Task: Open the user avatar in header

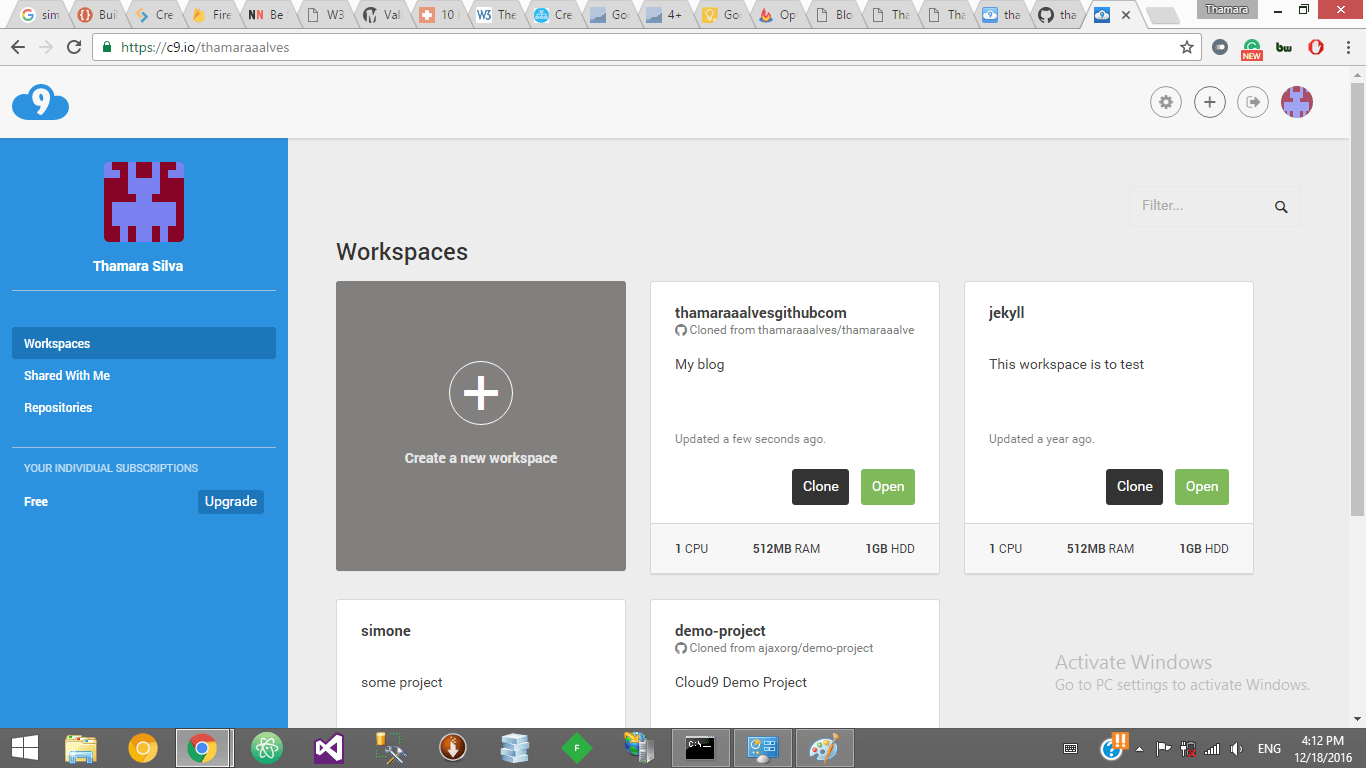Action: click(1297, 102)
